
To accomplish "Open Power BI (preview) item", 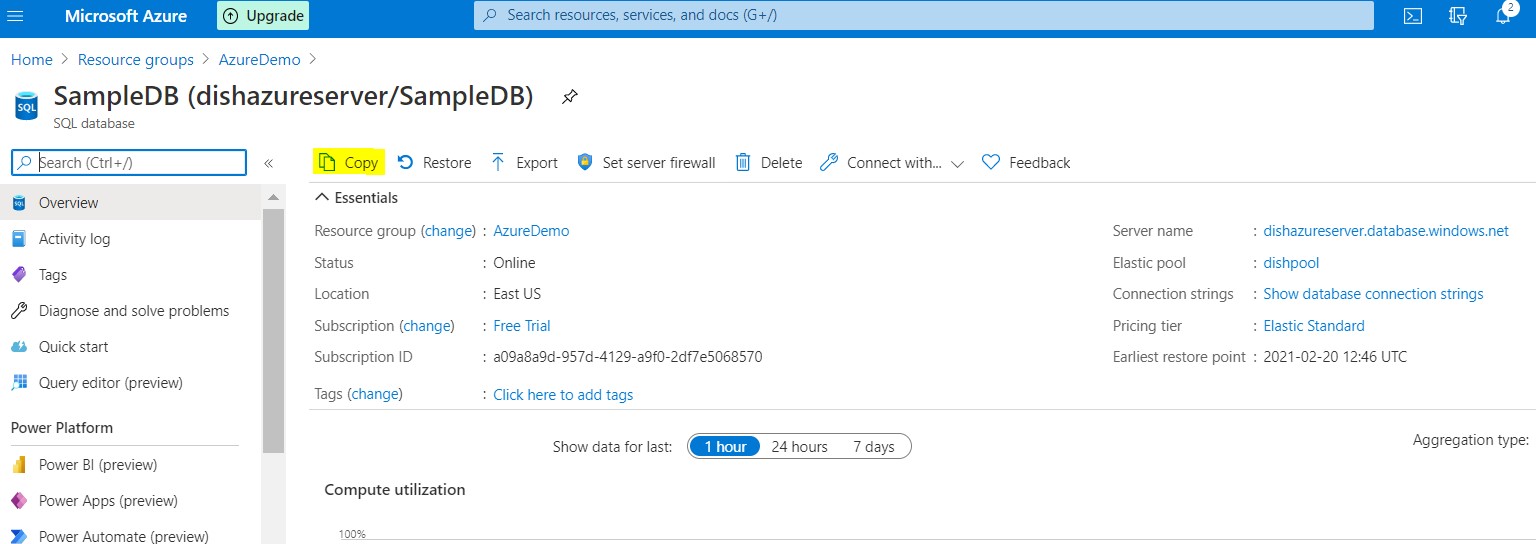I will click(130, 465).
